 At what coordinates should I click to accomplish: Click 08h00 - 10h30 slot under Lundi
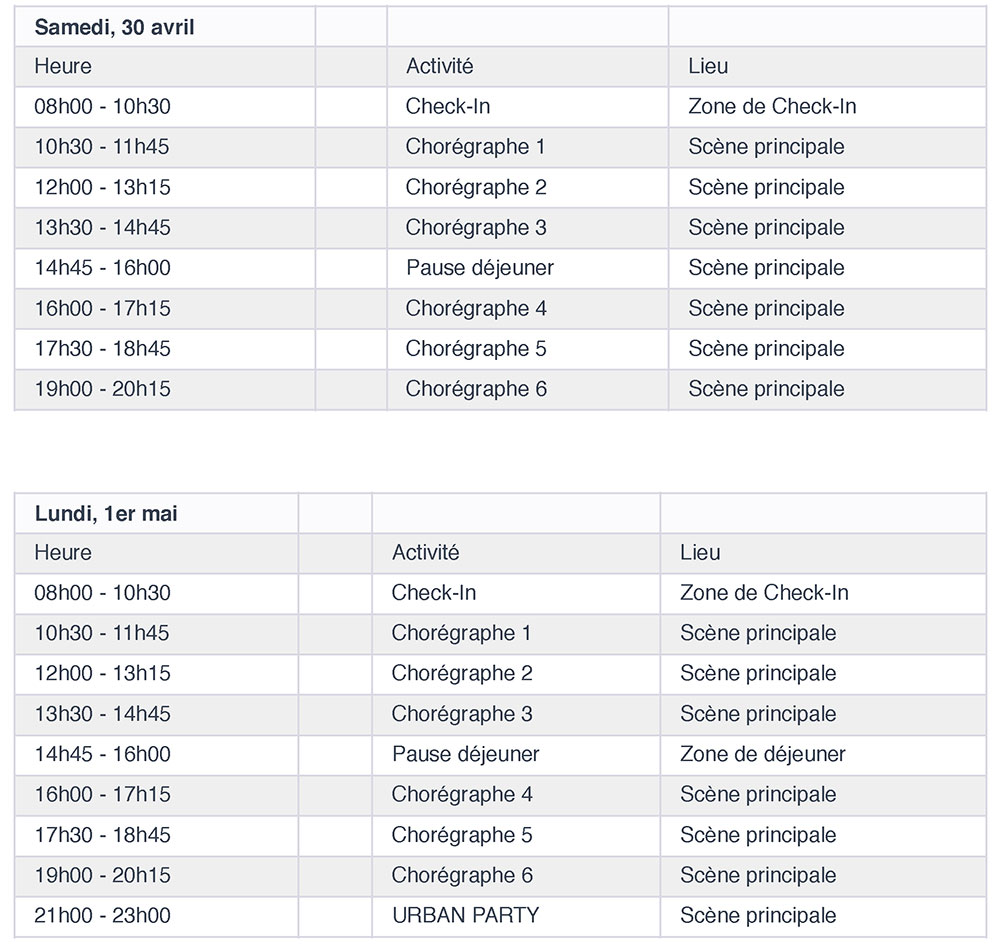[x=102, y=593]
